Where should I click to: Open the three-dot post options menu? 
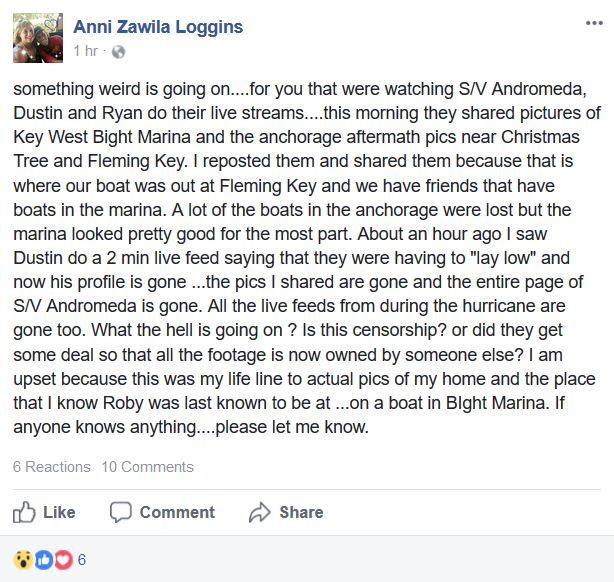coord(594,23)
